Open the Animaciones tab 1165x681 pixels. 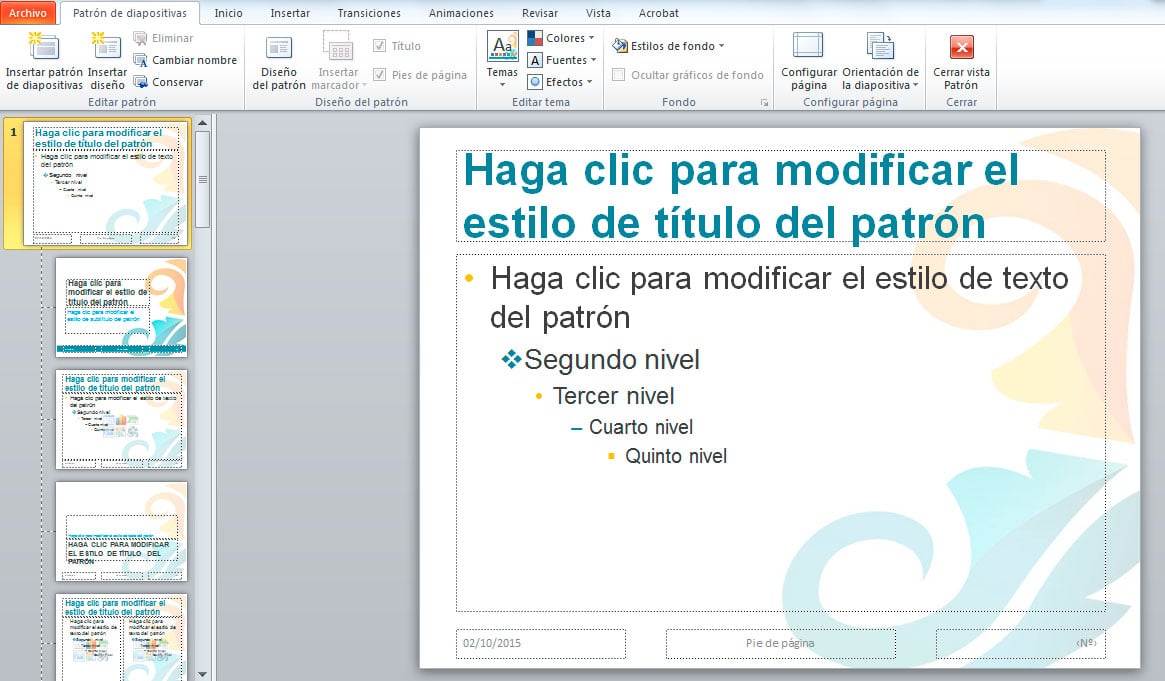461,13
